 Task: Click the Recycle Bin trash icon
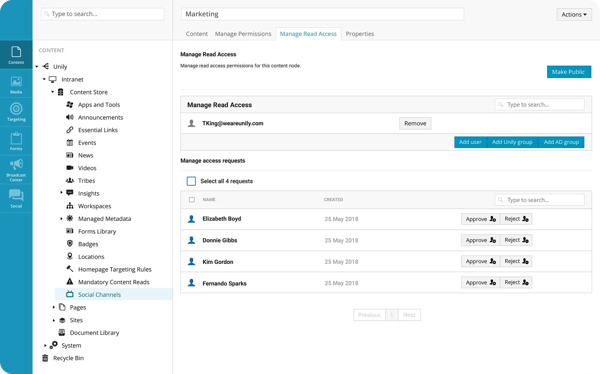point(45,358)
